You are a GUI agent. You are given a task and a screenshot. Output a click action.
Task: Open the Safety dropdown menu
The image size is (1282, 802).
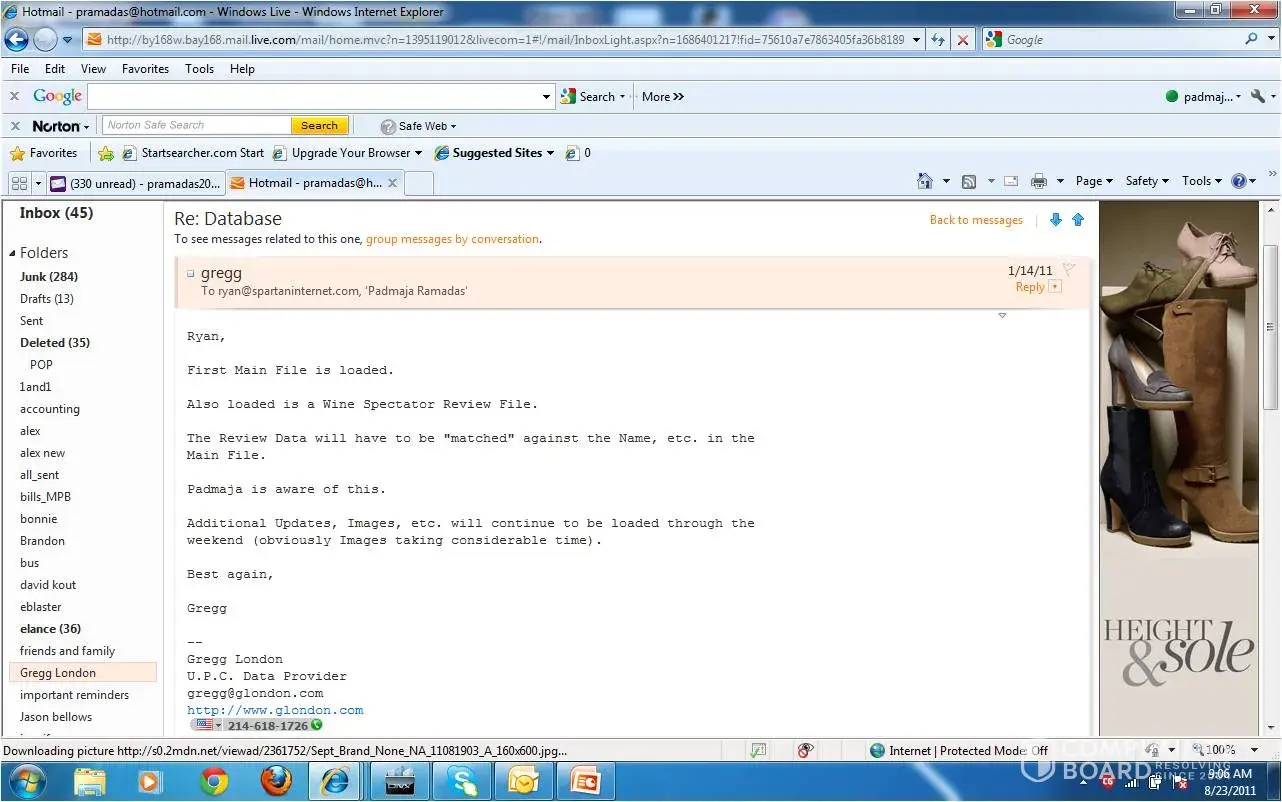pyautogui.click(x=1147, y=181)
